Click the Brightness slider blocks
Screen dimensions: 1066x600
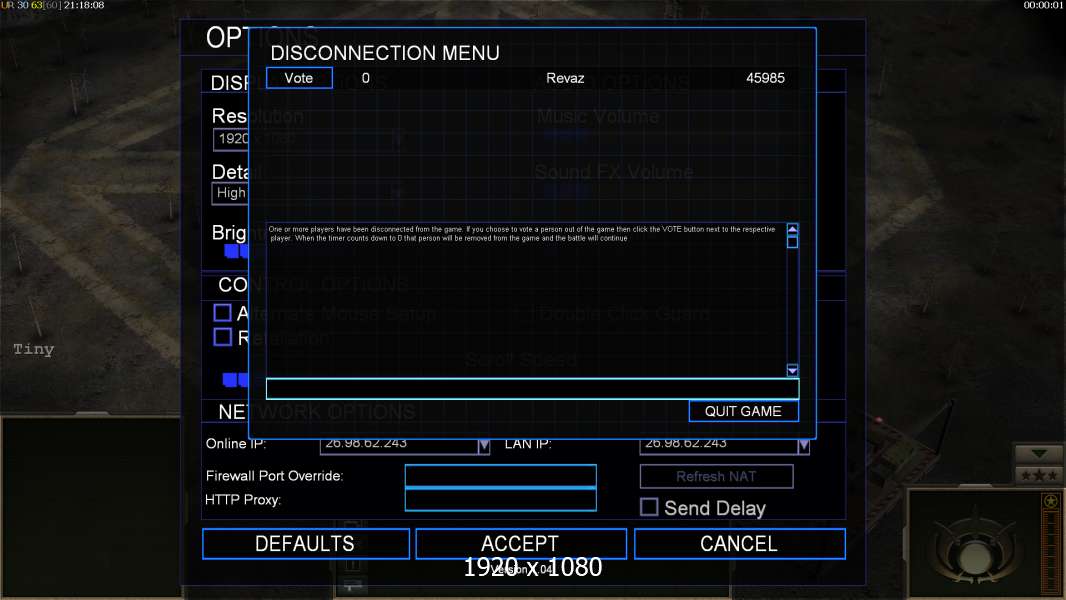coord(237,251)
